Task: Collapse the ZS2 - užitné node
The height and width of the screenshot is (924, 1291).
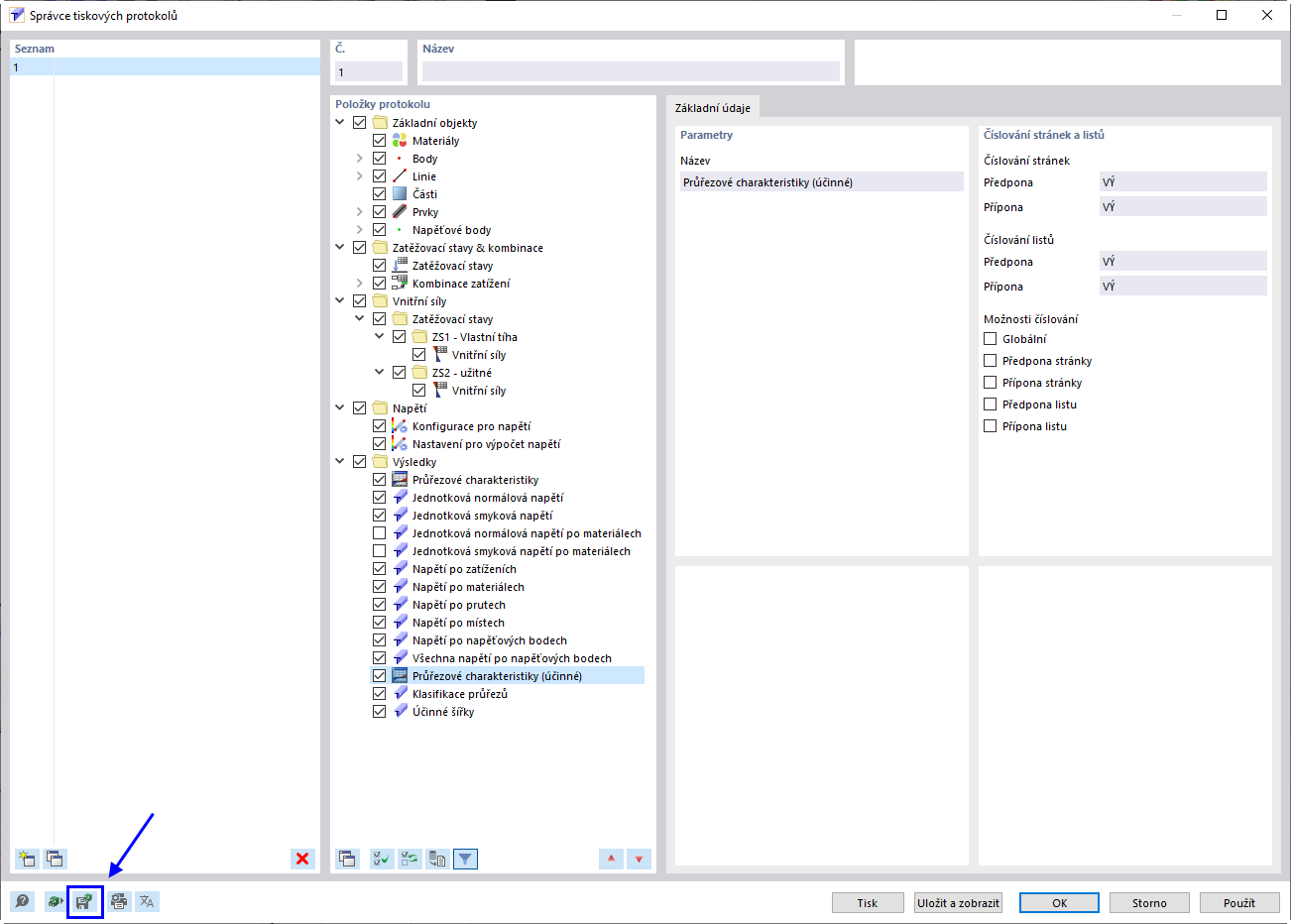Action: coord(379,373)
